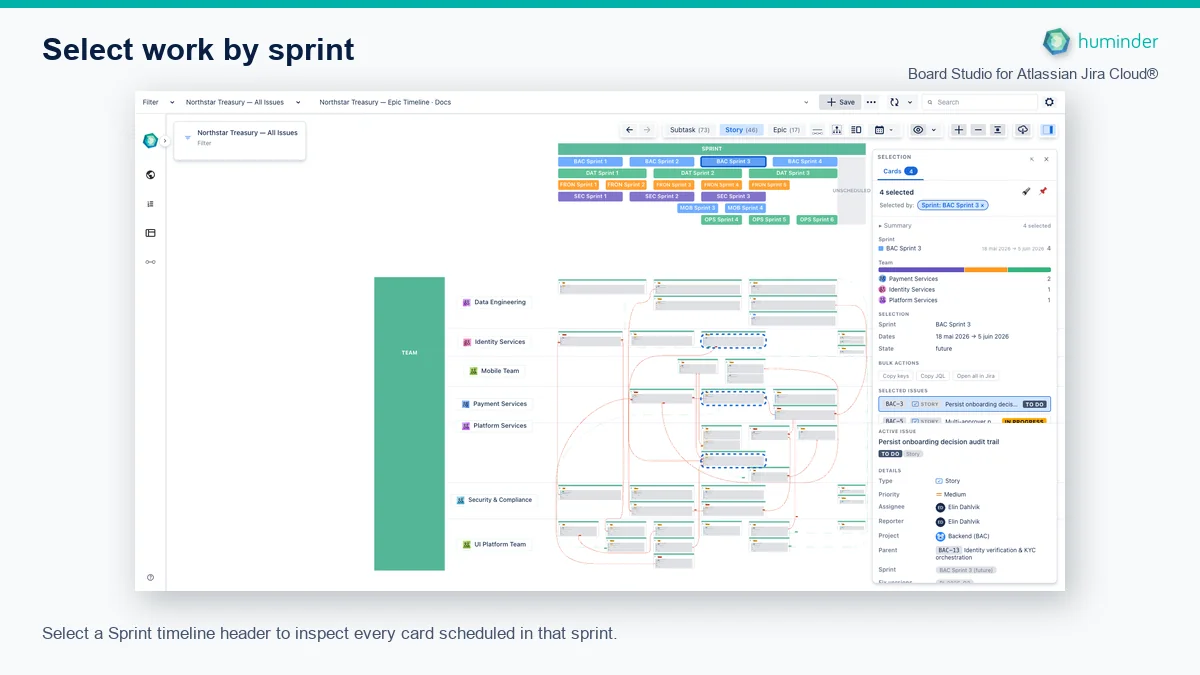The width and height of the screenshot is (1200, 675).
Task: Click the red pin icon
Action: click(x=1043, y=191)
